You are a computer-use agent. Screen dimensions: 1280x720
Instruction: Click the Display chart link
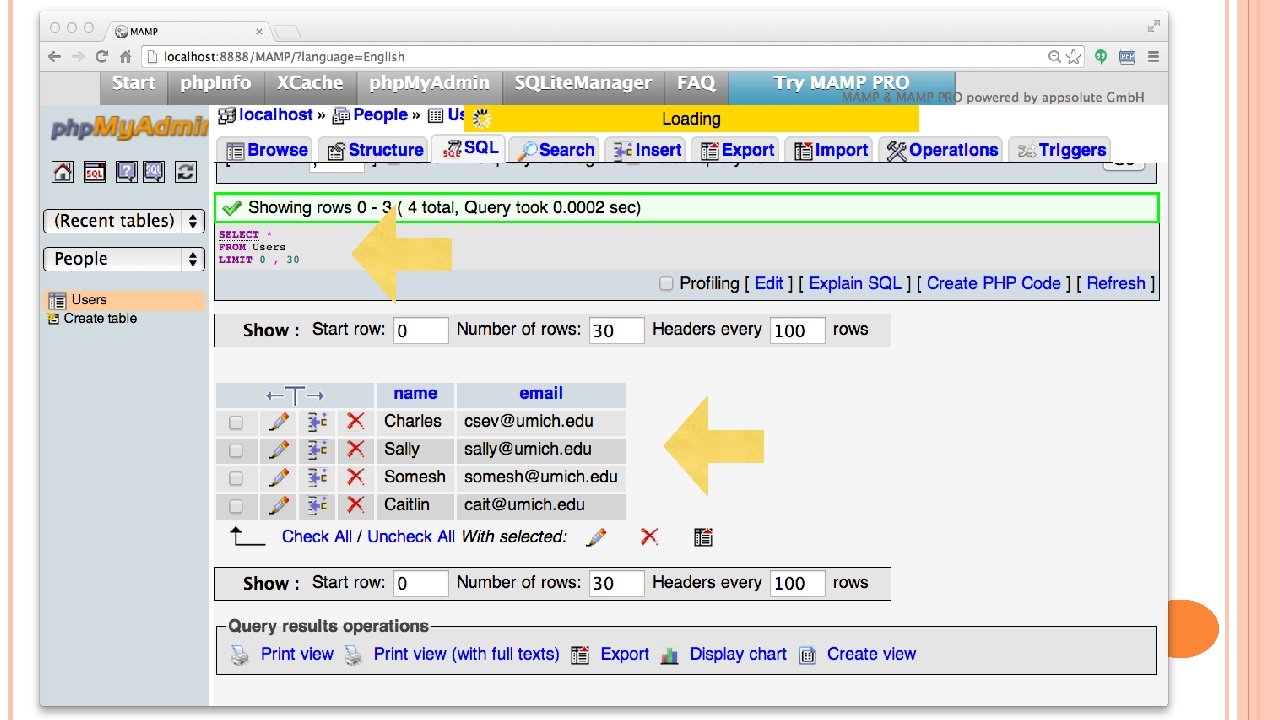point(738,654)
